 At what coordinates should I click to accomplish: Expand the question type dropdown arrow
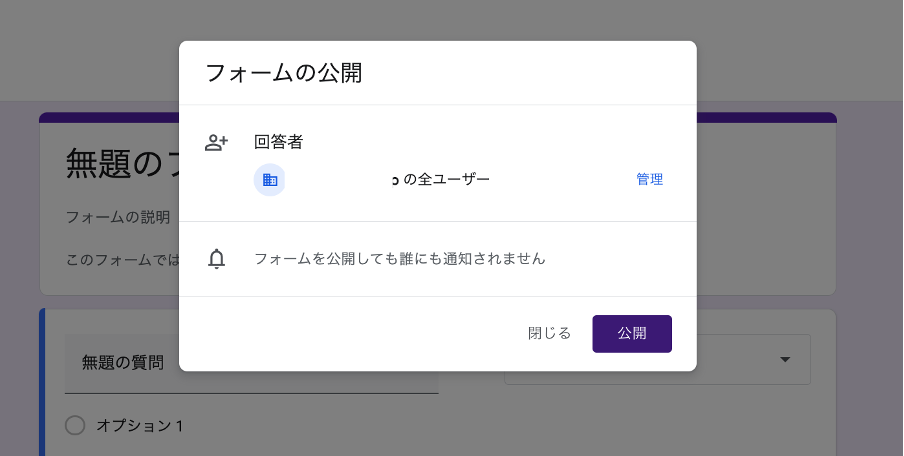click(785, 360)
